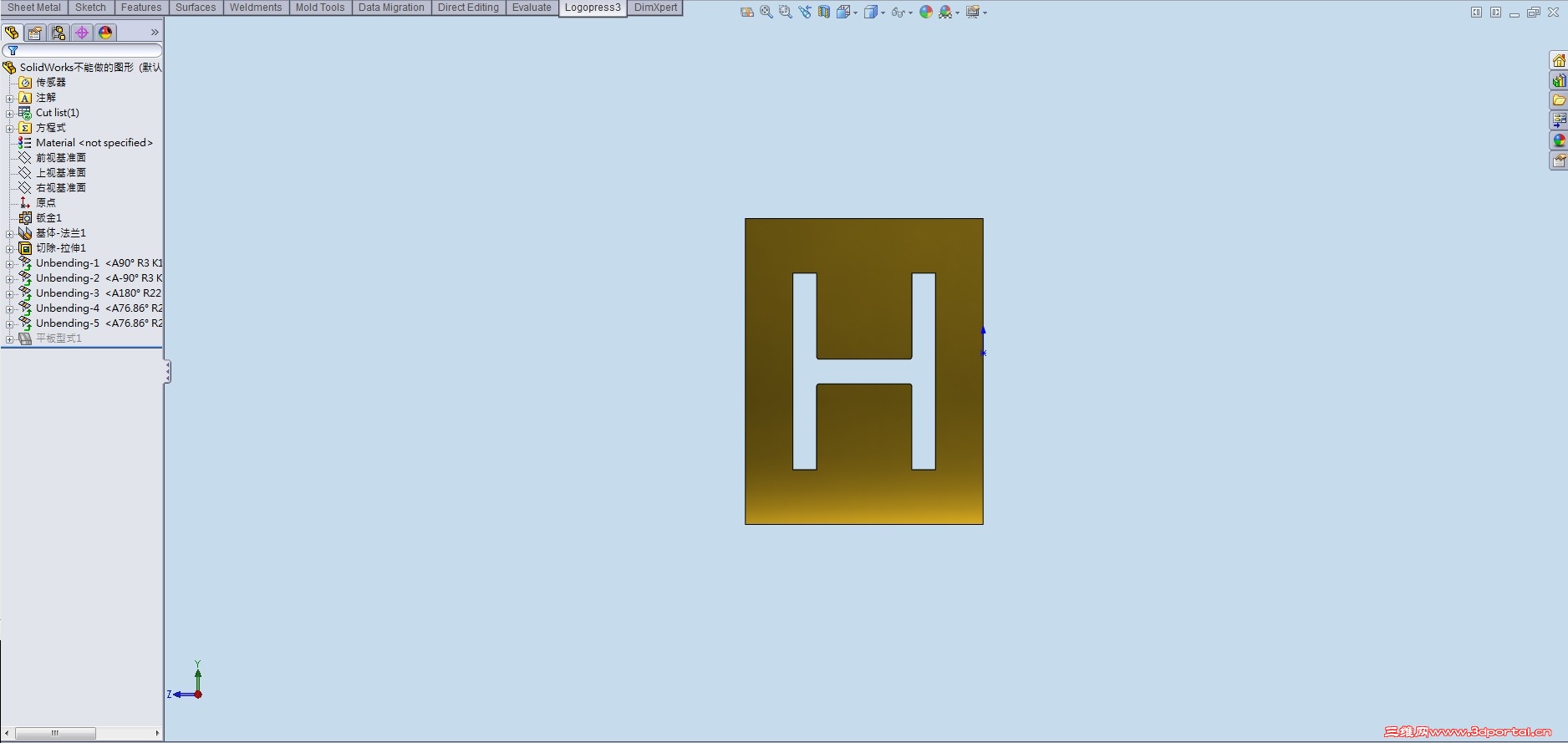
Task: Open the Custom Properties task pane tab
Action: [1559, 161]
